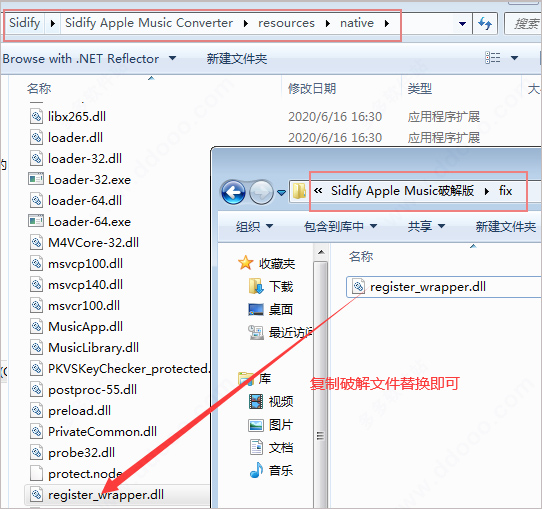Click register_wrapper.dll icon in fix folder
The height and width of the screenshot is (509, 542).
[x=358, y=286]
